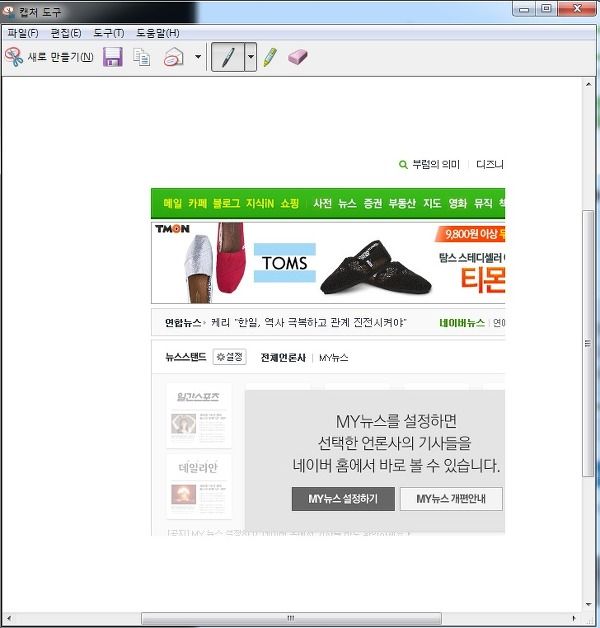This screenshot has height=628, width=600.
Task: Click the green search magnifier icon
Action: [x=403, y=165]
